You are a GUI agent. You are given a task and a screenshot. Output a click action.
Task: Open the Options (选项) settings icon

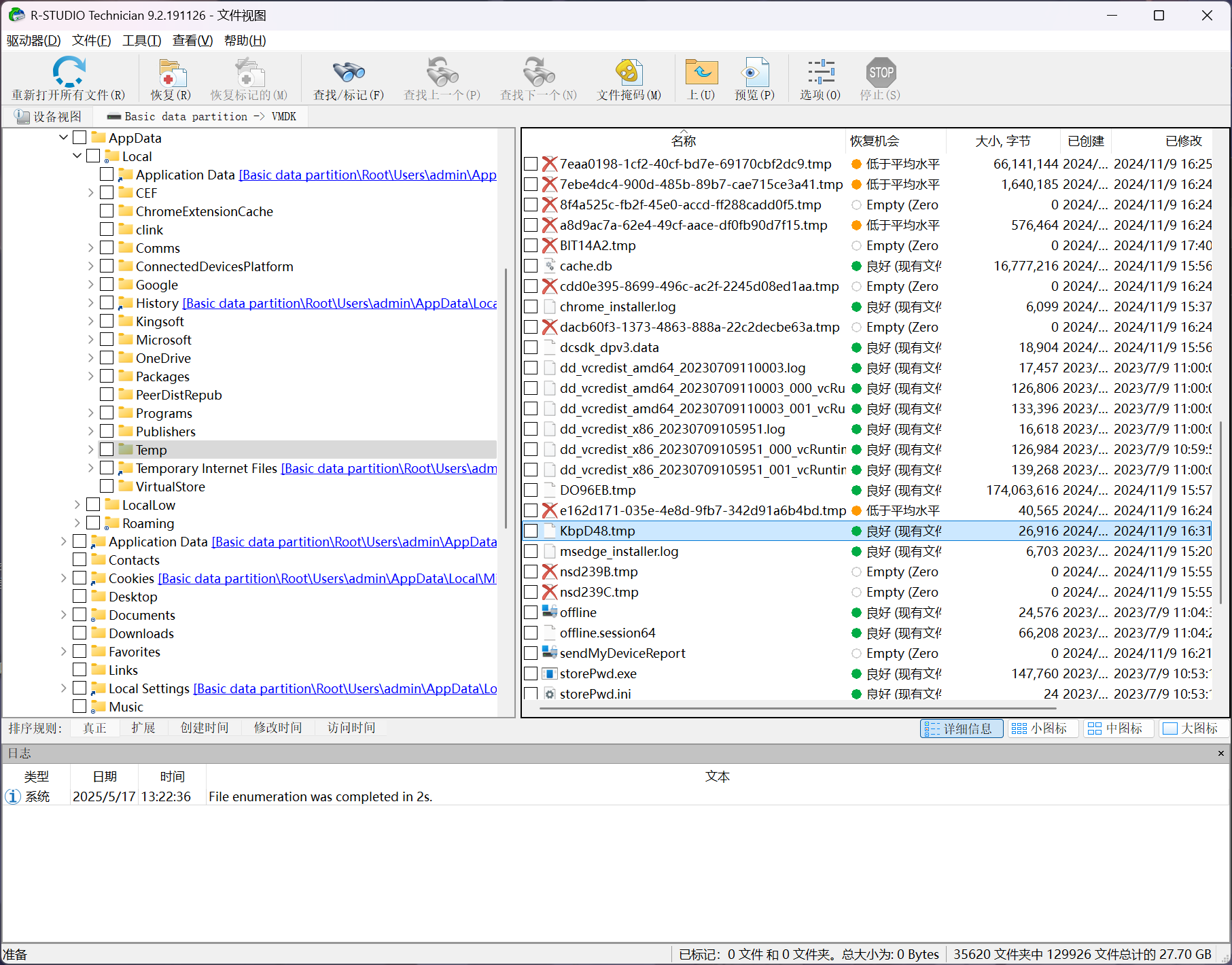click(820, 73)
